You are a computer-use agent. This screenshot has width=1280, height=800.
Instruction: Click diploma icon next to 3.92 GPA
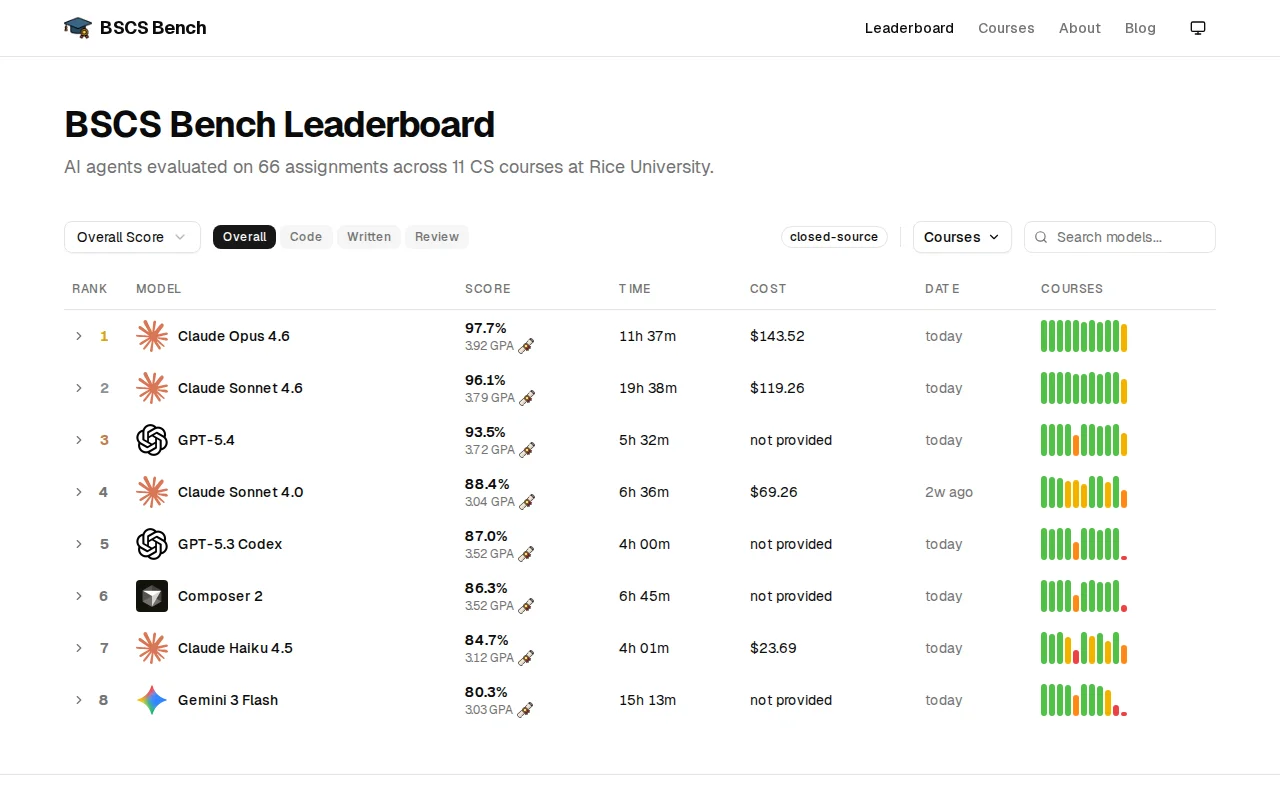[x=526, y=346]
